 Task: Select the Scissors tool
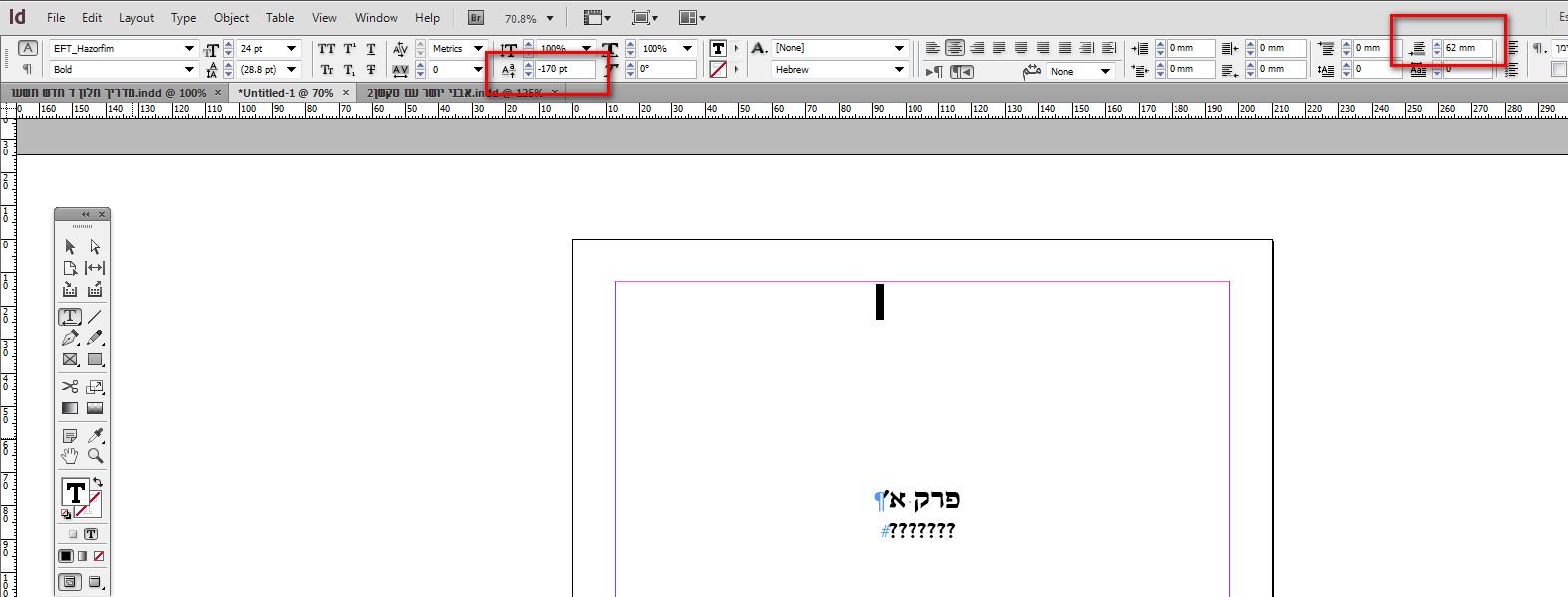click(x=70, y=386)
